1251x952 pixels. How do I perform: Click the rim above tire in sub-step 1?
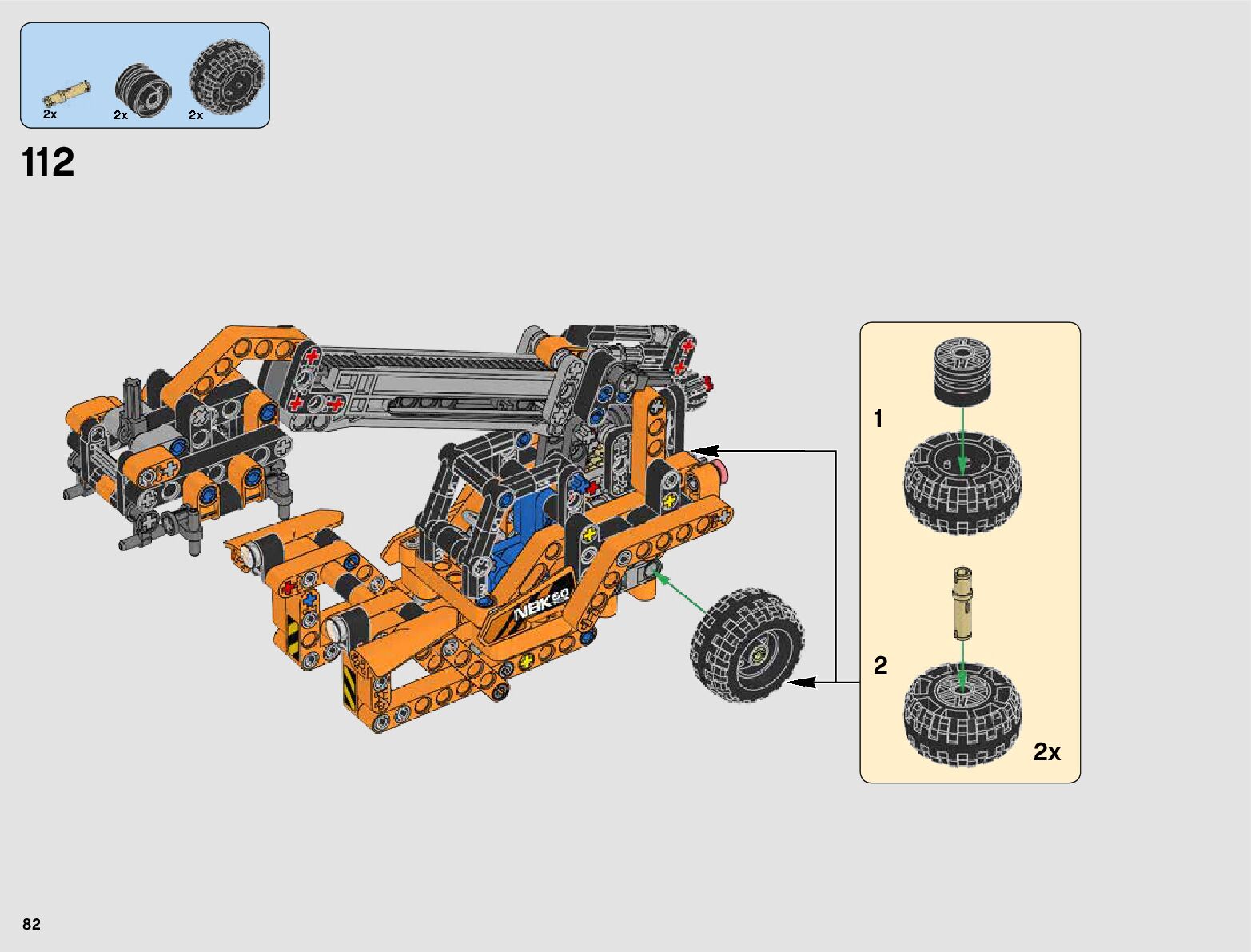[962, 368]
